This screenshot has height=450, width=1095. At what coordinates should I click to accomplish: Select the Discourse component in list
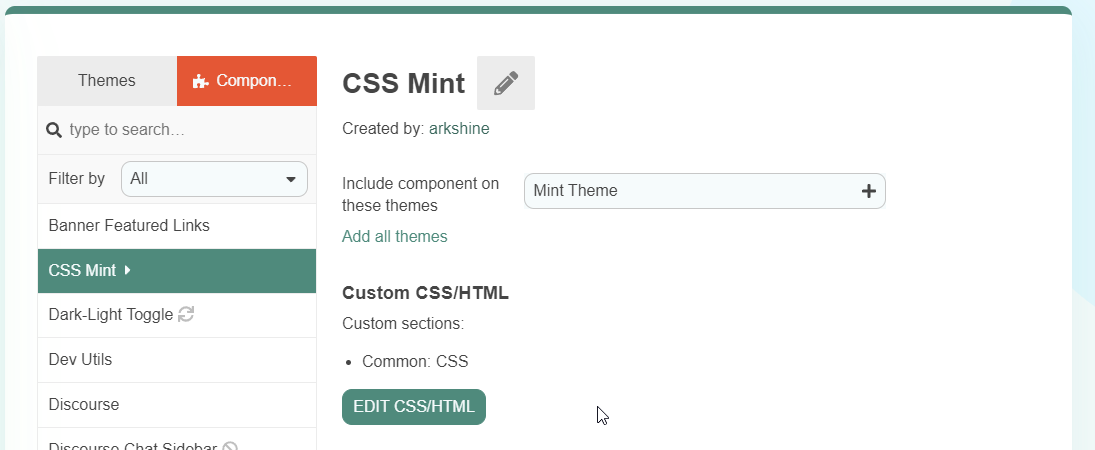[84, 404]
